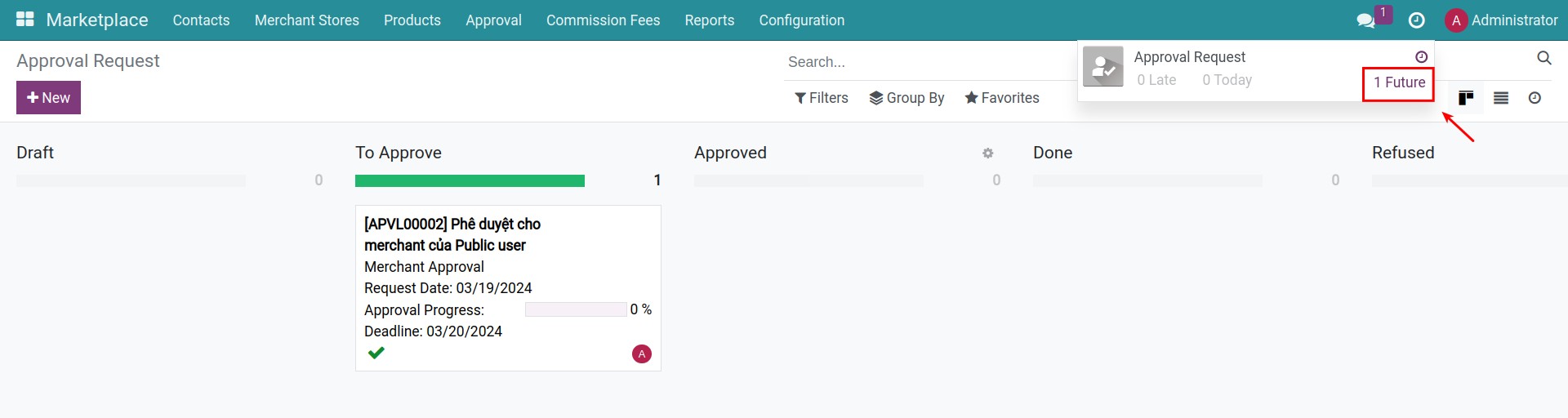Image resolution: width=1568 pixels, height=418 pixels.
Task: Open the Filters dropdown
Action: coord(822,98)
